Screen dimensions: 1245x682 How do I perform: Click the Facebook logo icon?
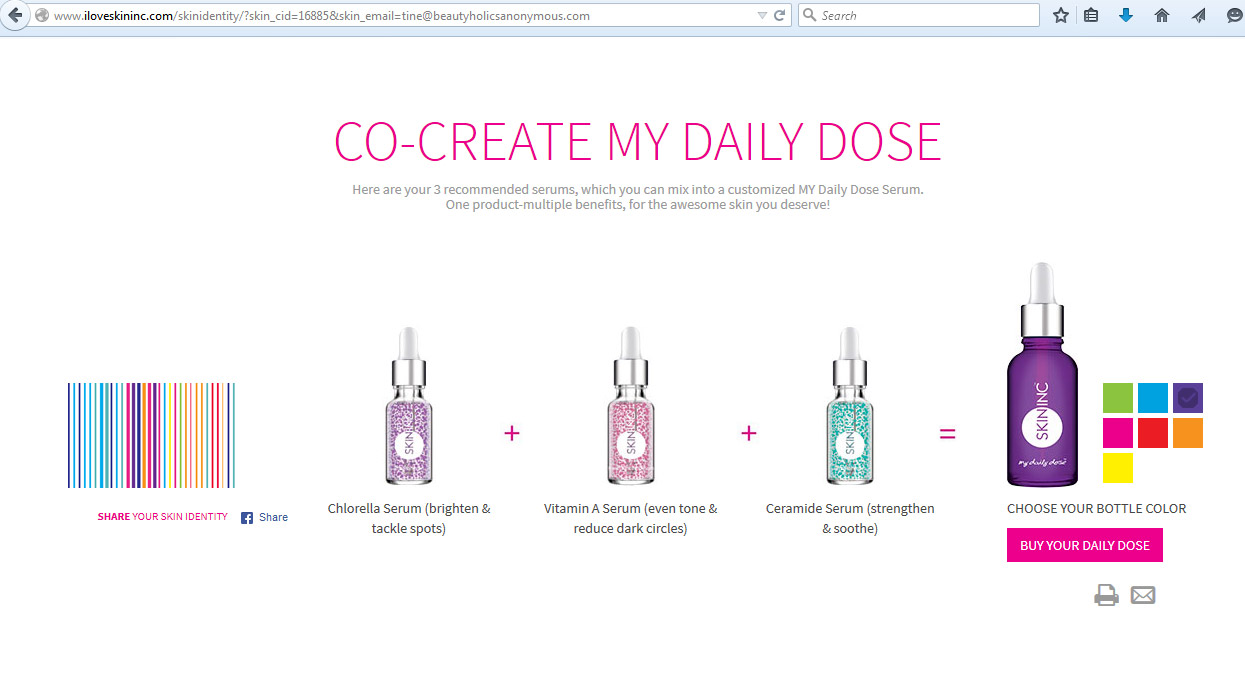click(247, 518)
